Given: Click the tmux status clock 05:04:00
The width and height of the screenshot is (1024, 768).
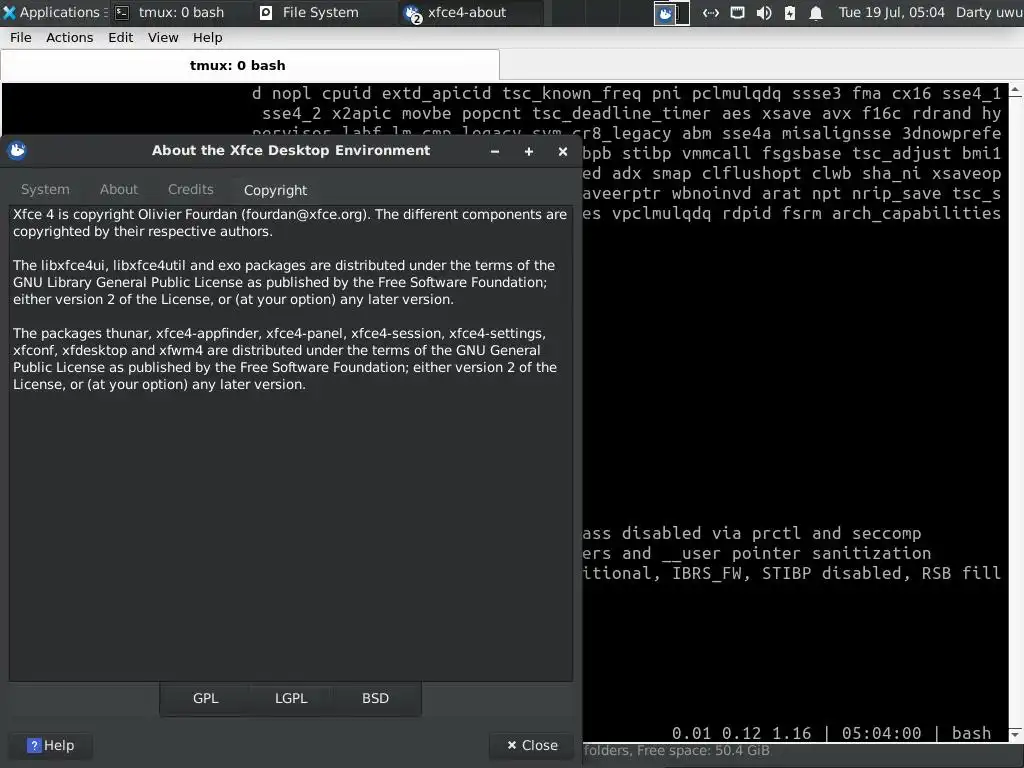Looking at the screenshot, I should coord(881,733).
